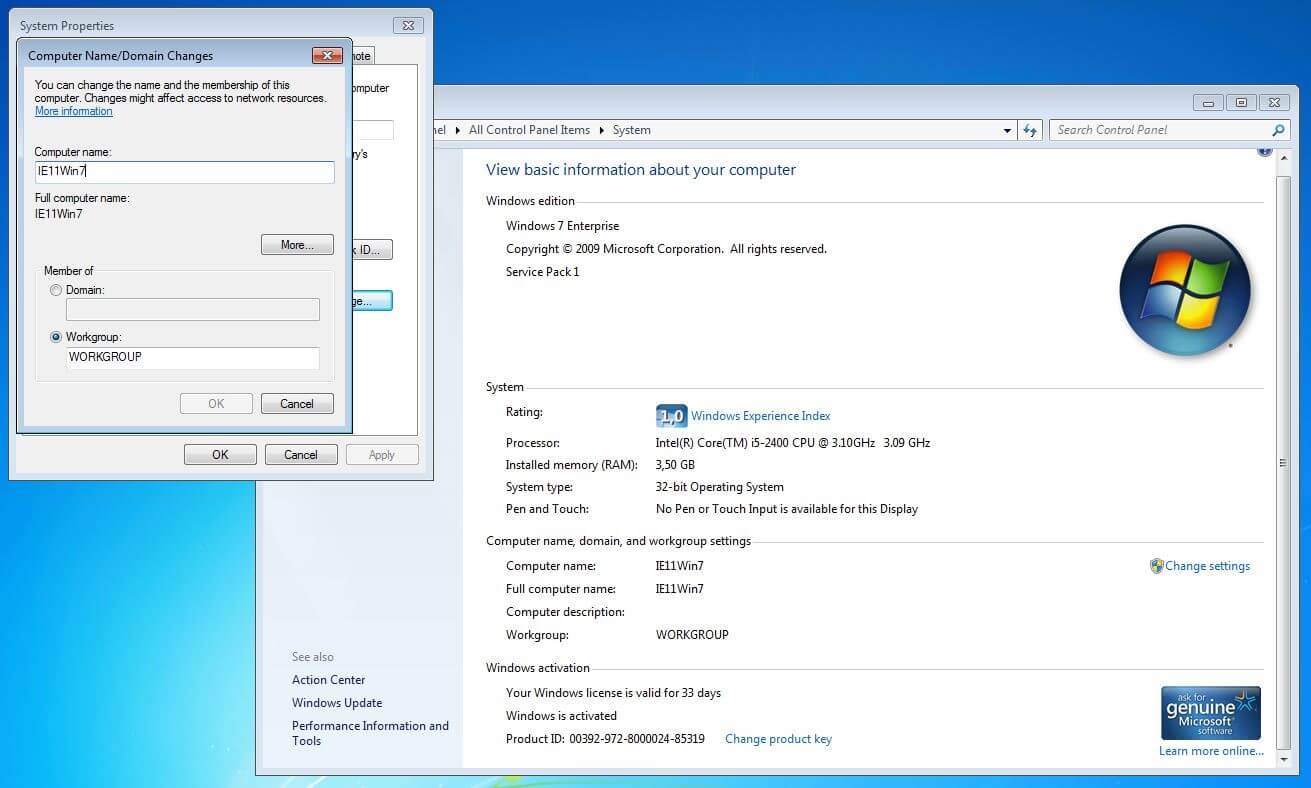Click the genuine Microsoft software badge
Viewport: 1311px width, 788px height.
tap(1210, 712)
